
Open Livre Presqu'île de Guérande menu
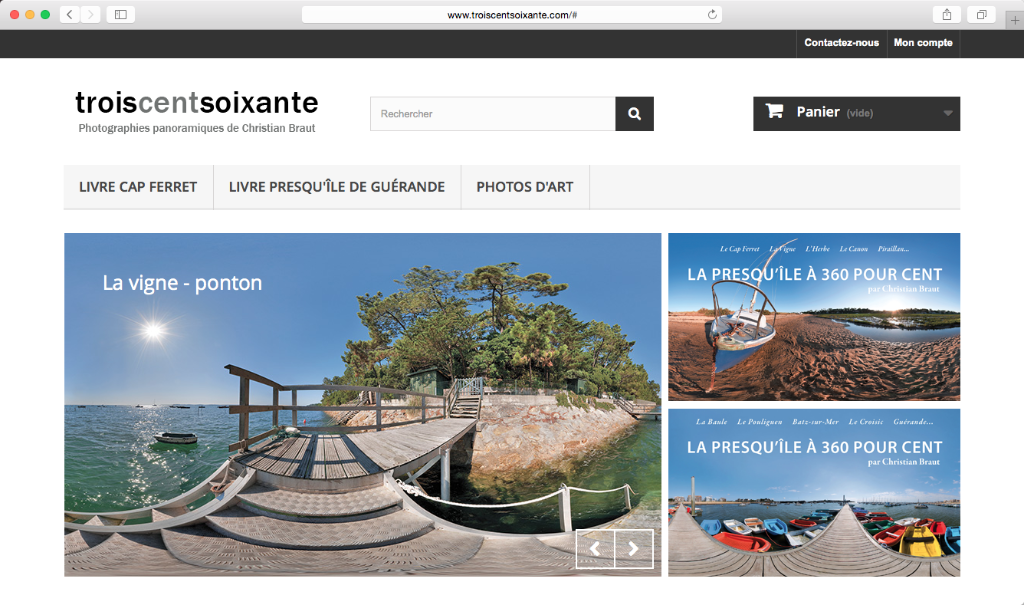(x=336, y=187)
